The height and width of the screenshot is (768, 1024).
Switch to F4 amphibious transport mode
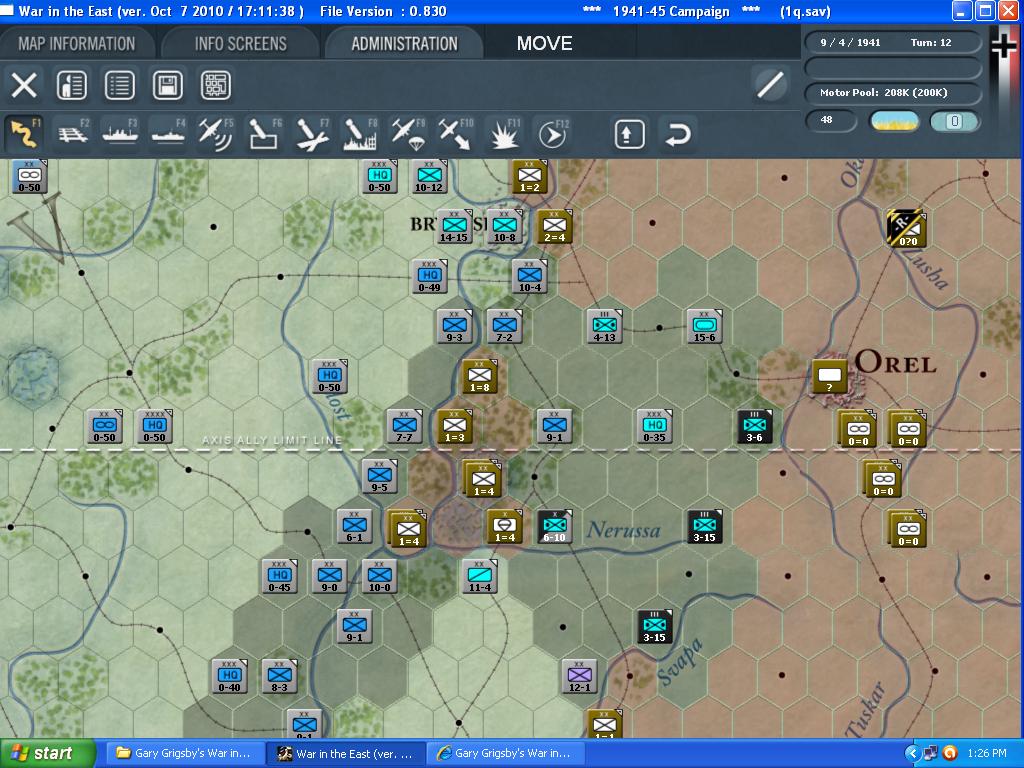(168, 134)
